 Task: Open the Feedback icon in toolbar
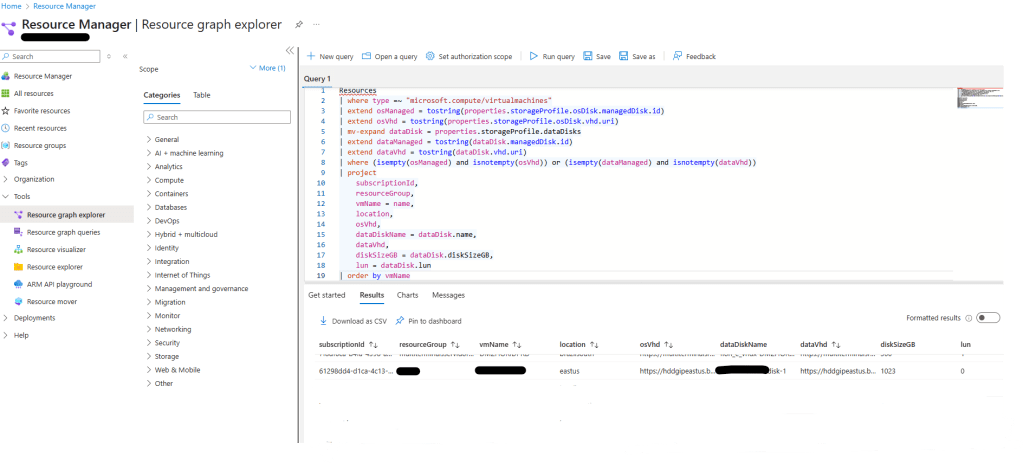click(x=678, y=57)
